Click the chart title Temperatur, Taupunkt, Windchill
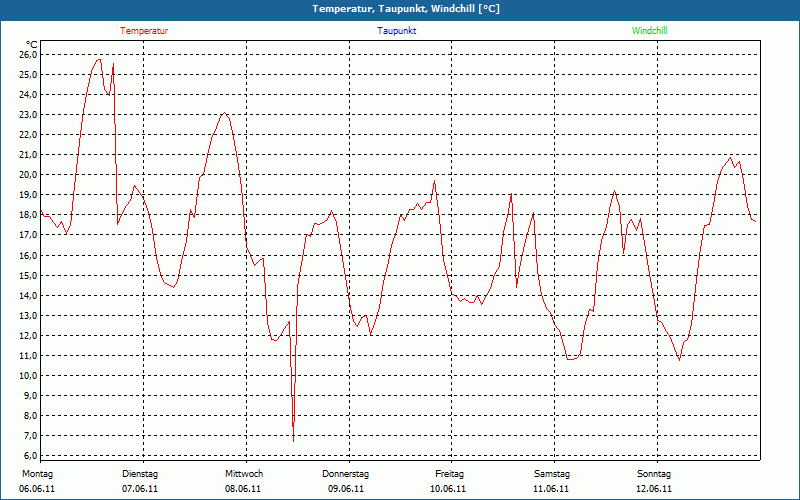This screenshot has width=800, height=500. coord(406,9)
